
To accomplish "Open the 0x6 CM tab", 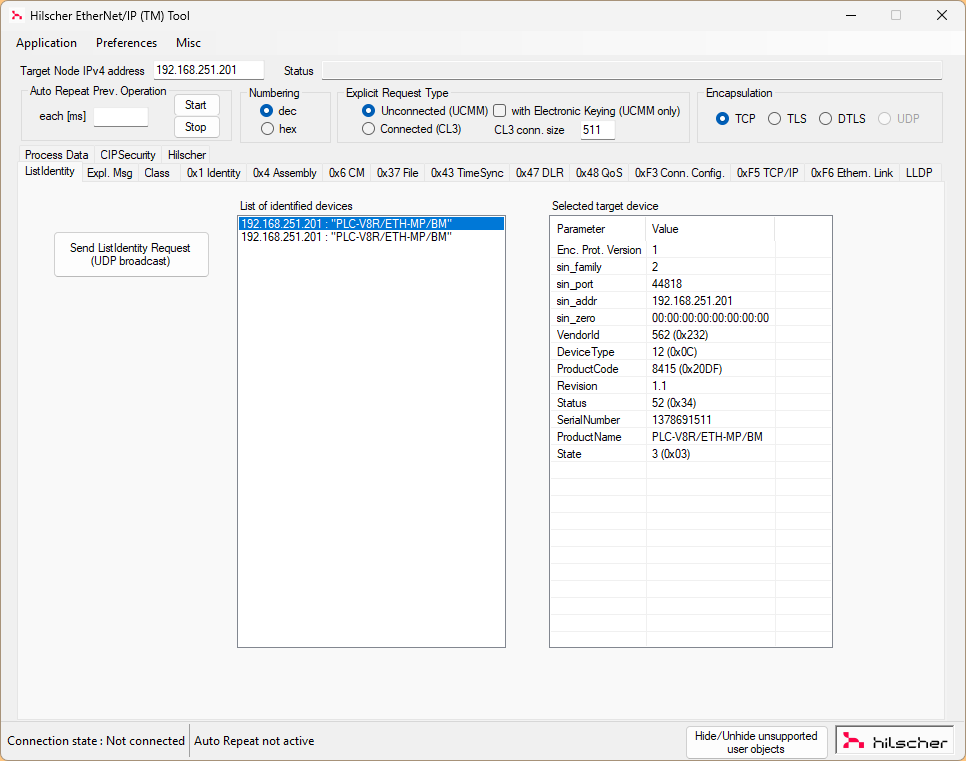I will [x=346, y=173].
